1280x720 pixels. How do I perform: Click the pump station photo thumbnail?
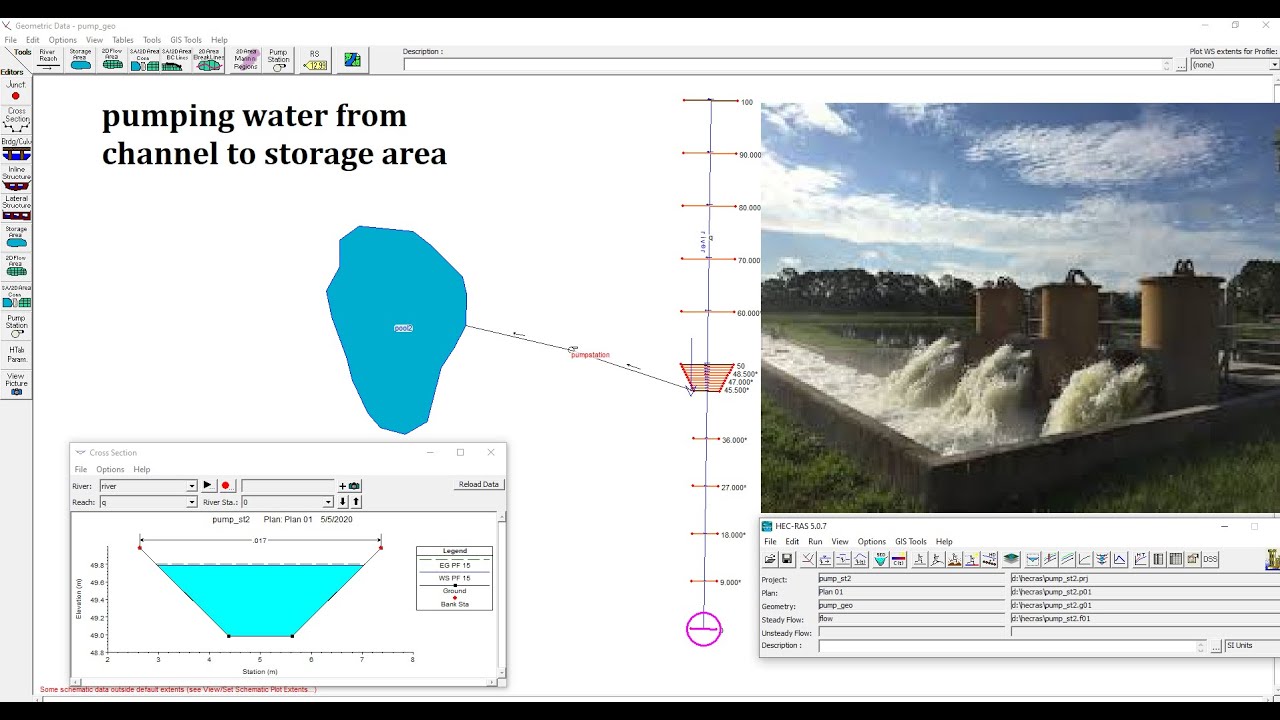click(1020, 308)
